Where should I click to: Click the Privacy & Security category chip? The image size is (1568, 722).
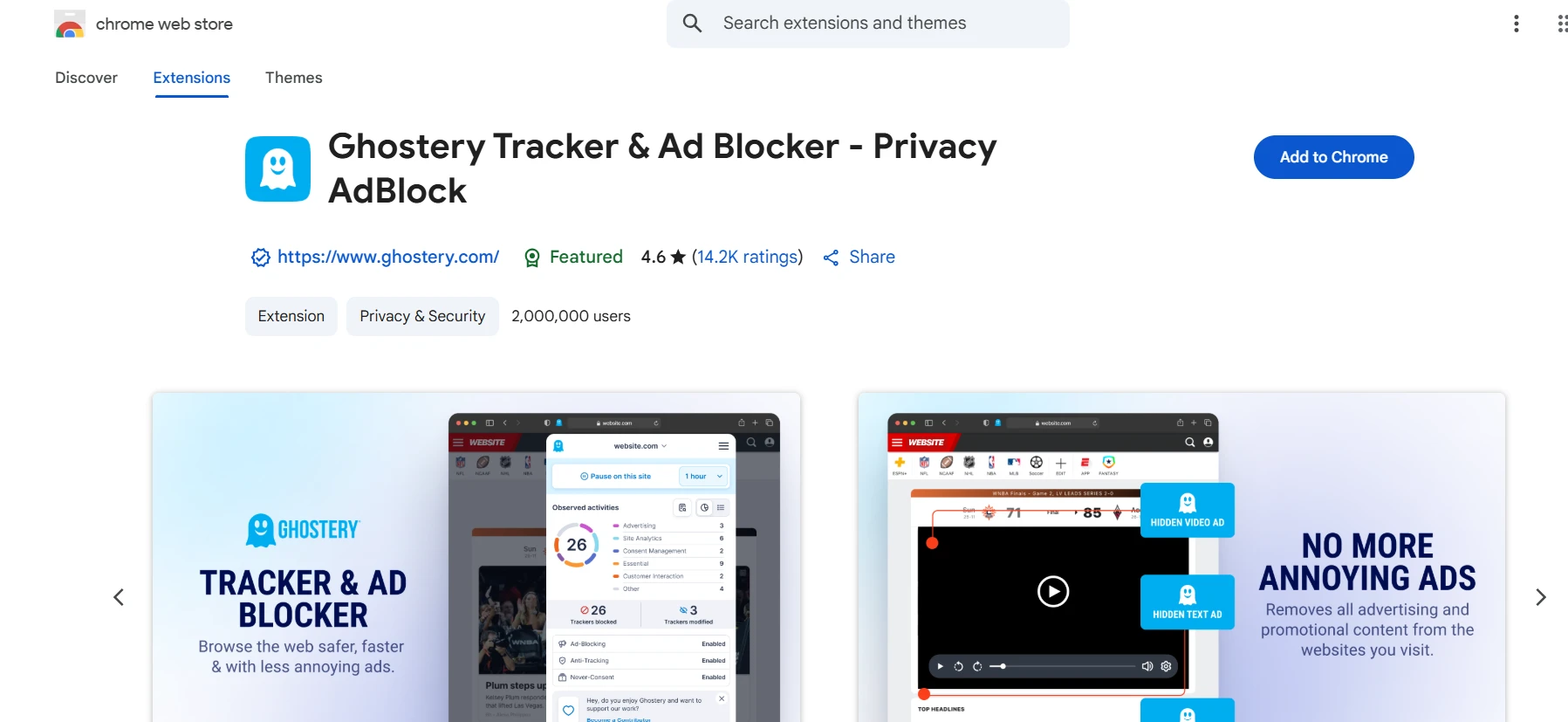[422, 316]
